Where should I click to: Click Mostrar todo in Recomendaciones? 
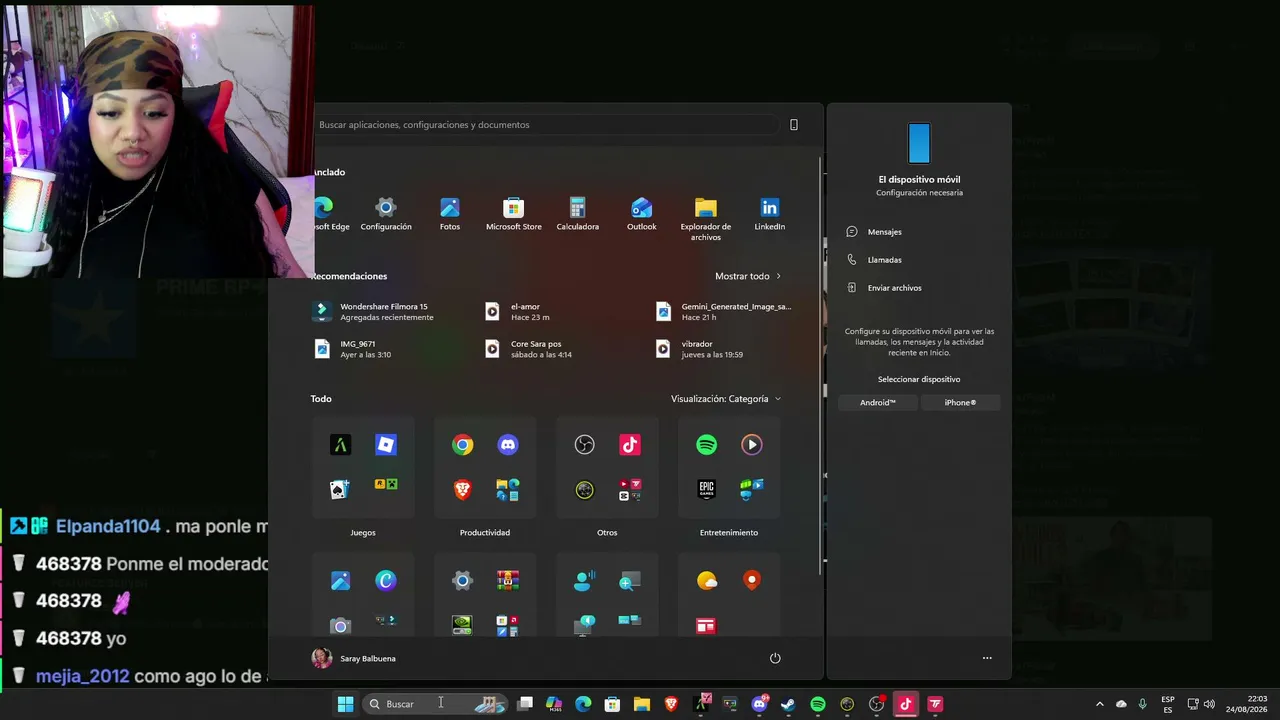748,276
